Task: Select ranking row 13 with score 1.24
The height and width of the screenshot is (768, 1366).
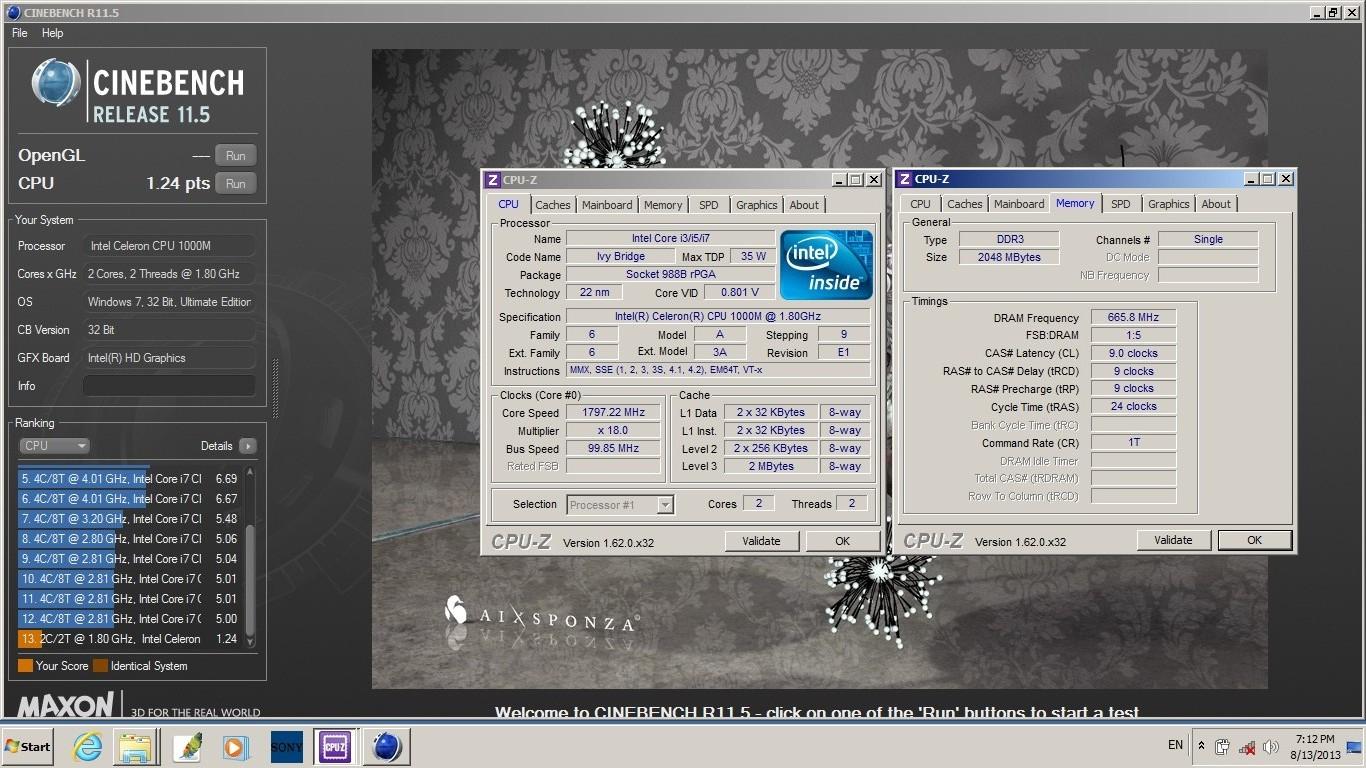Action: 129,639
